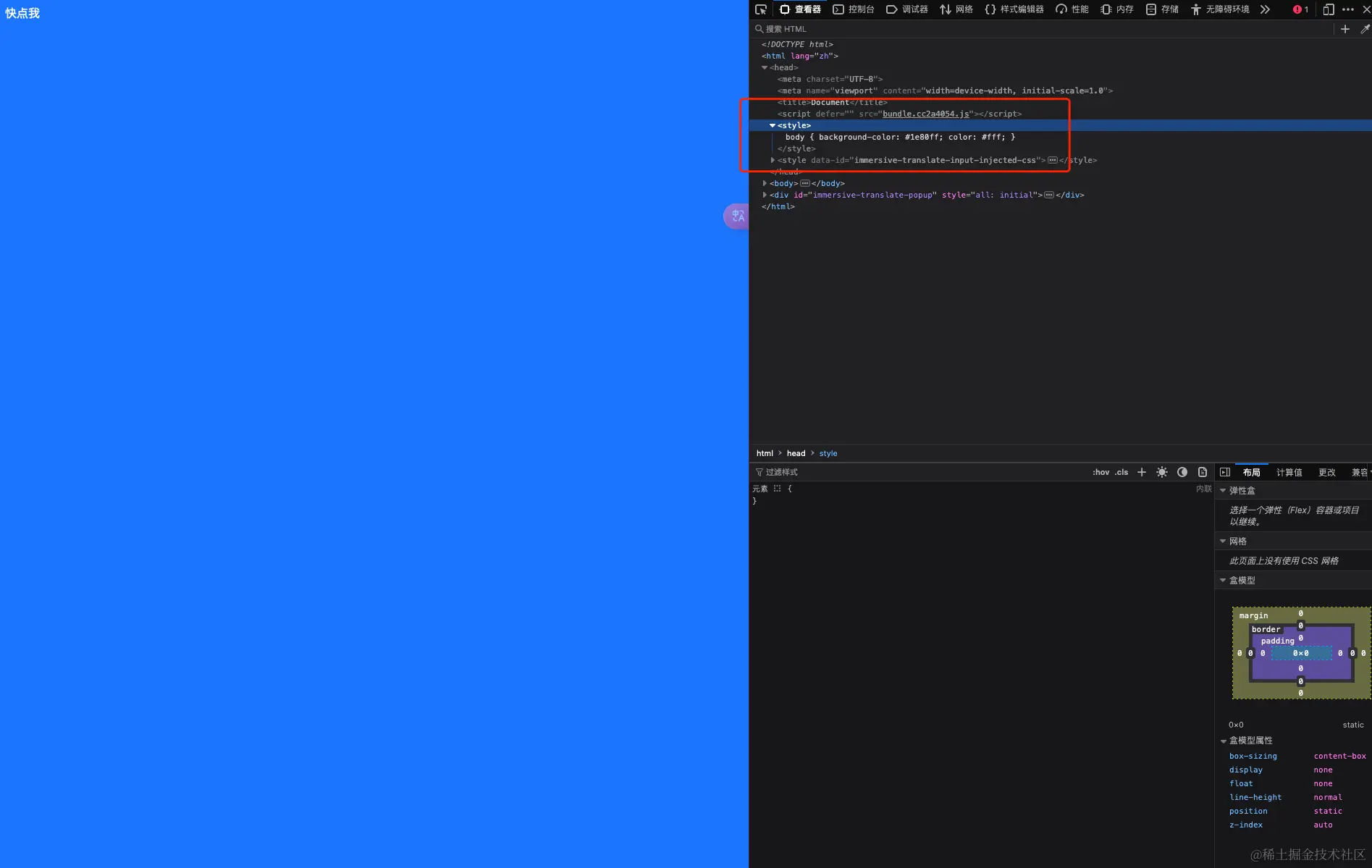Open the 调试器 debugger tab
1372x868 pixels.
[x=907, y=9]
